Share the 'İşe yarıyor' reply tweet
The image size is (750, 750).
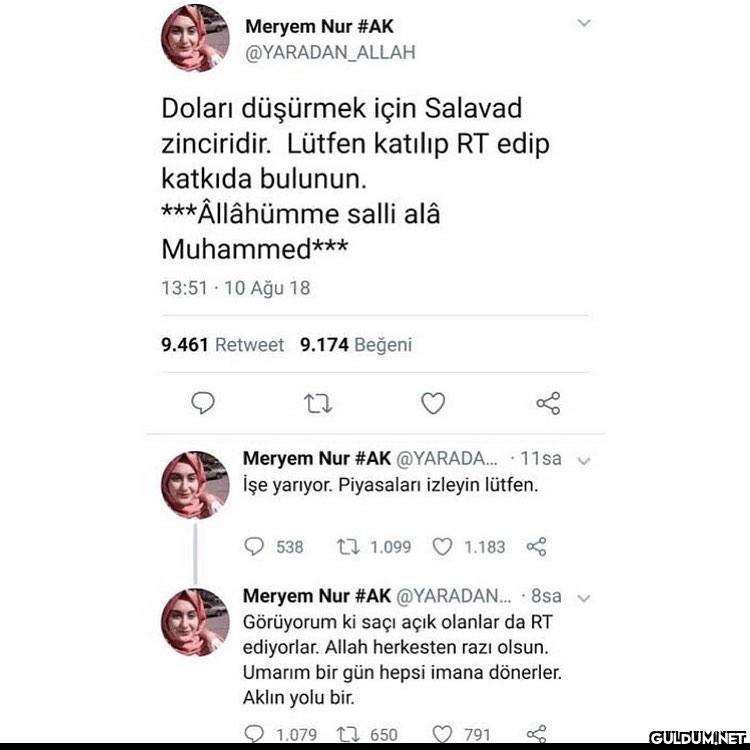pos(536,546)
